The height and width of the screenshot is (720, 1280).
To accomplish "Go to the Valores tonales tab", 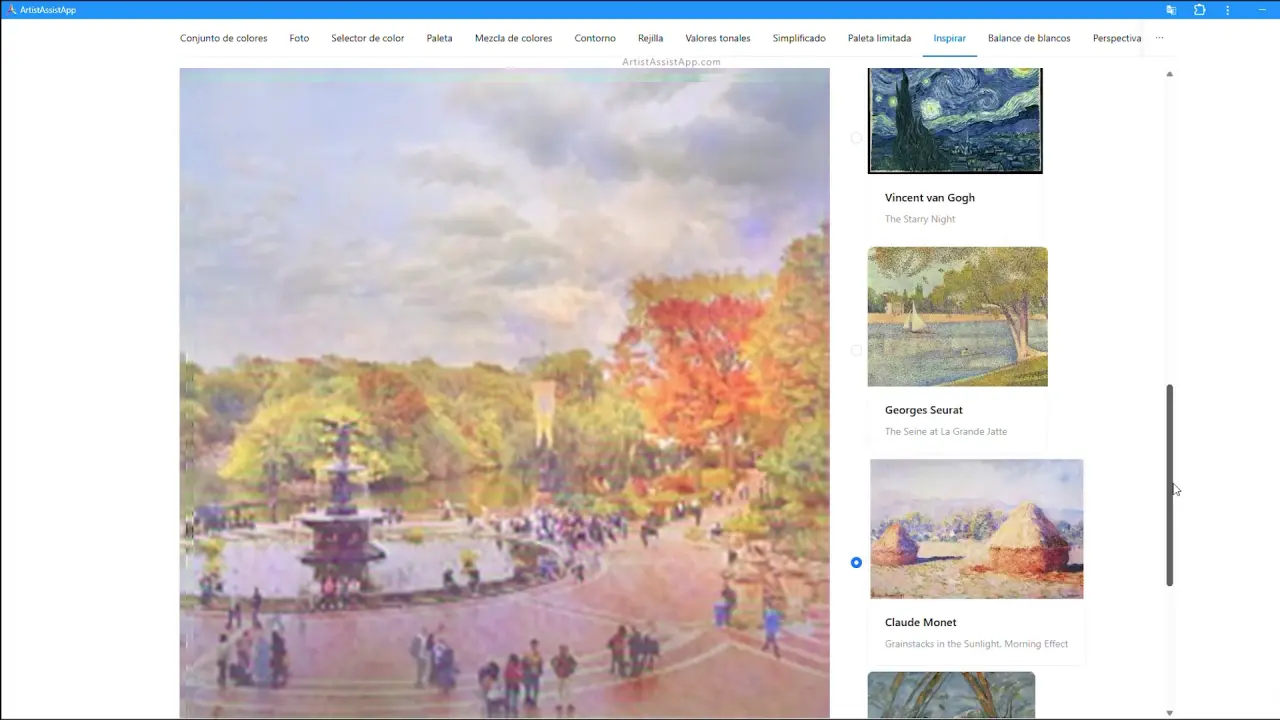I will coord(717,38).
